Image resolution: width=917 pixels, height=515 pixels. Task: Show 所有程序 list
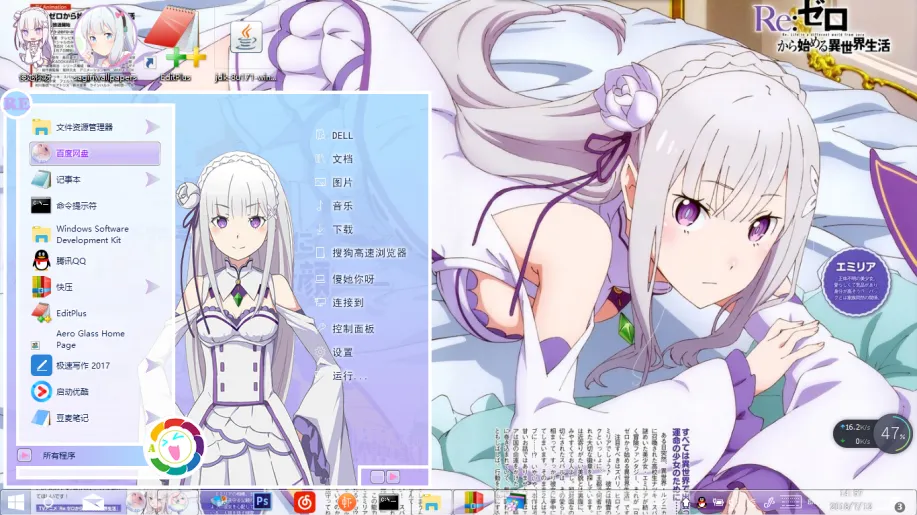click(x=59, y=456)
